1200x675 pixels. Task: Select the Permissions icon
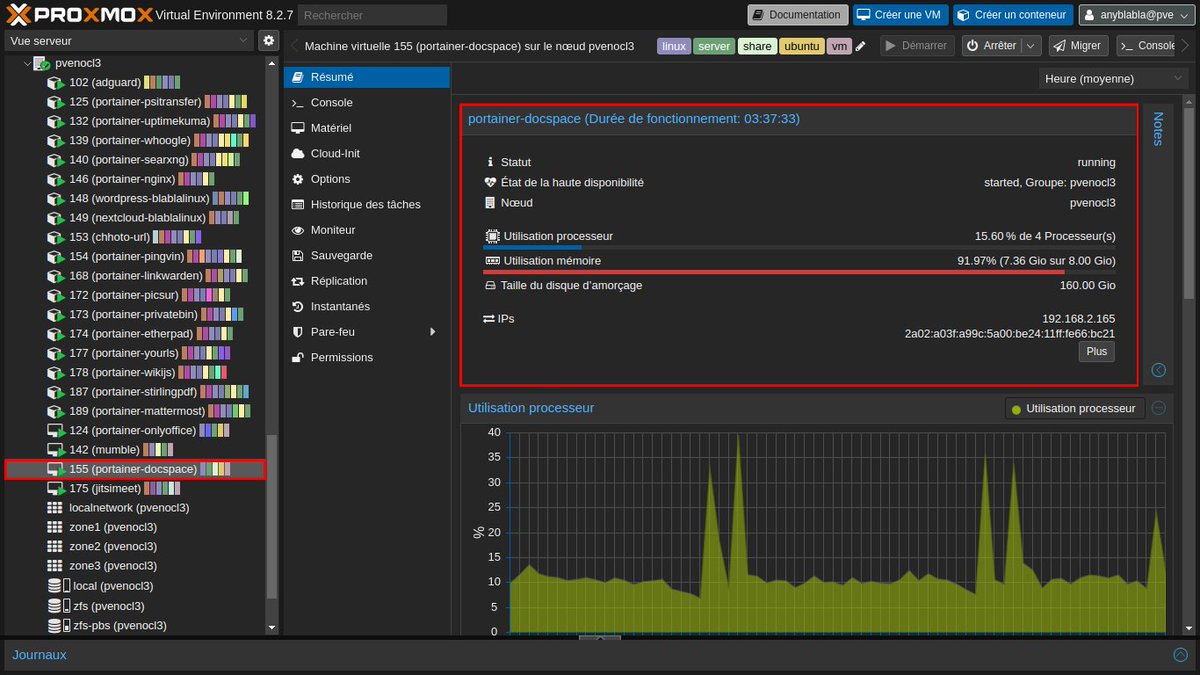coord(300,357)
